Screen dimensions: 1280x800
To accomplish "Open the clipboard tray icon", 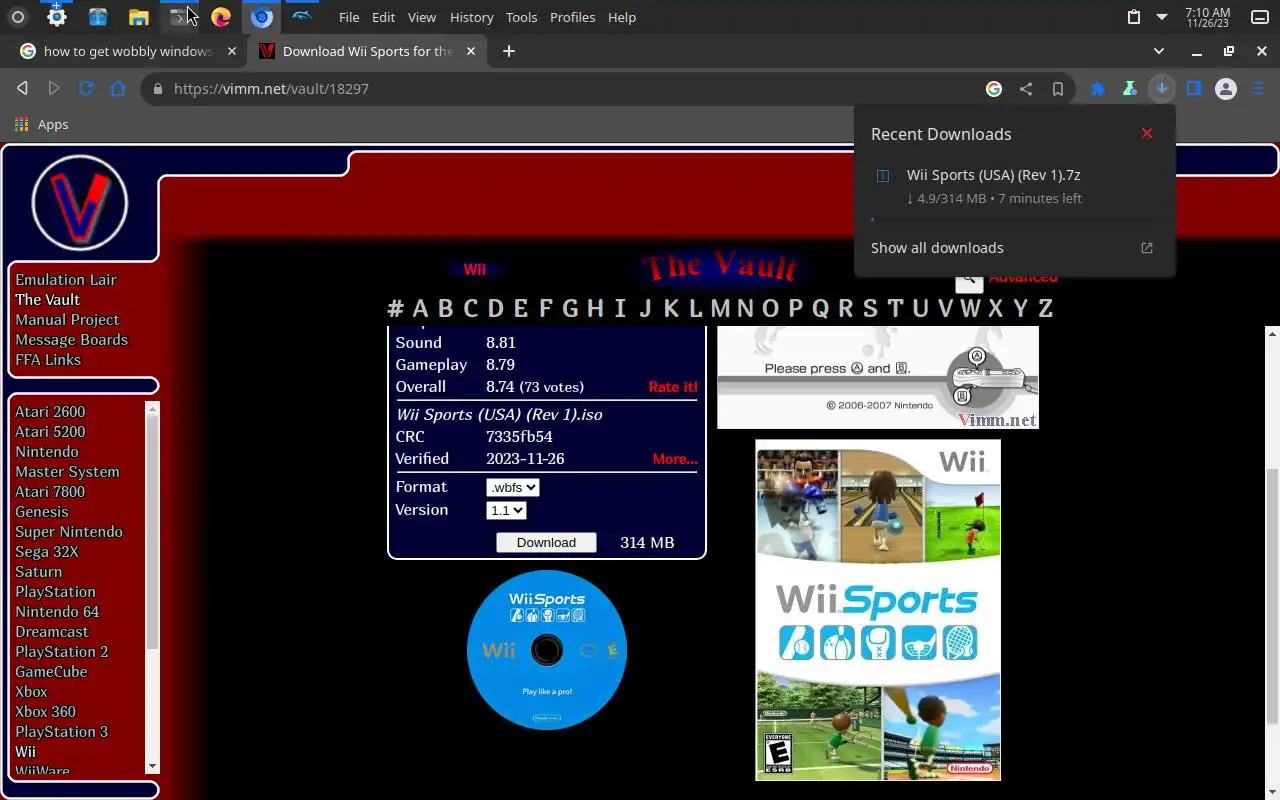I will (x=1133, y=17).
